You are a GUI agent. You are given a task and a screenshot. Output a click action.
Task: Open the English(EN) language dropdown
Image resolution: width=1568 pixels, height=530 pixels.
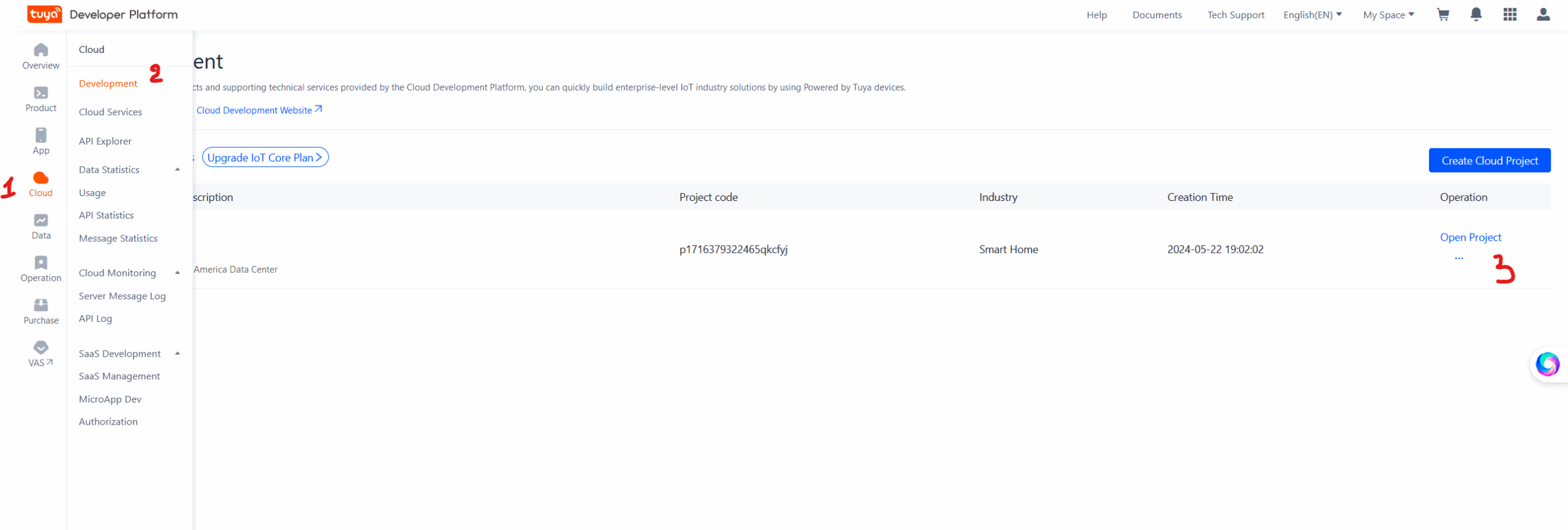click(1312, 15)
